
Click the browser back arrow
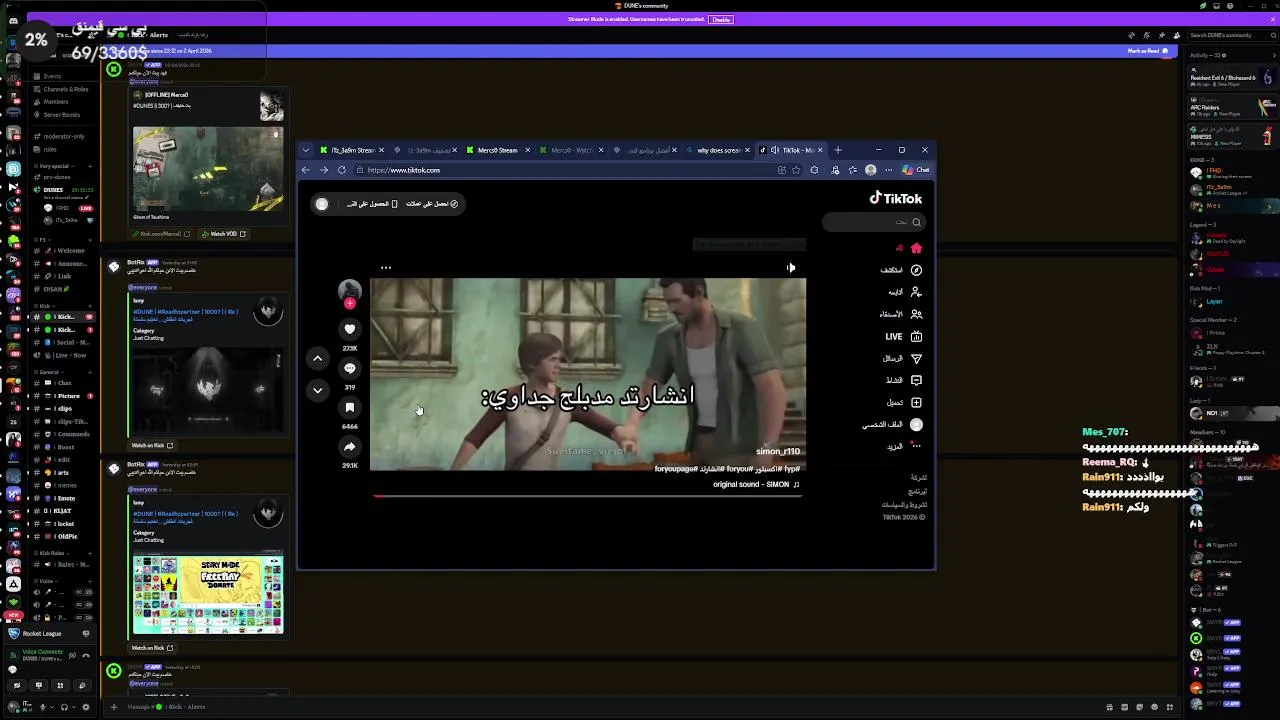[307, 170]
